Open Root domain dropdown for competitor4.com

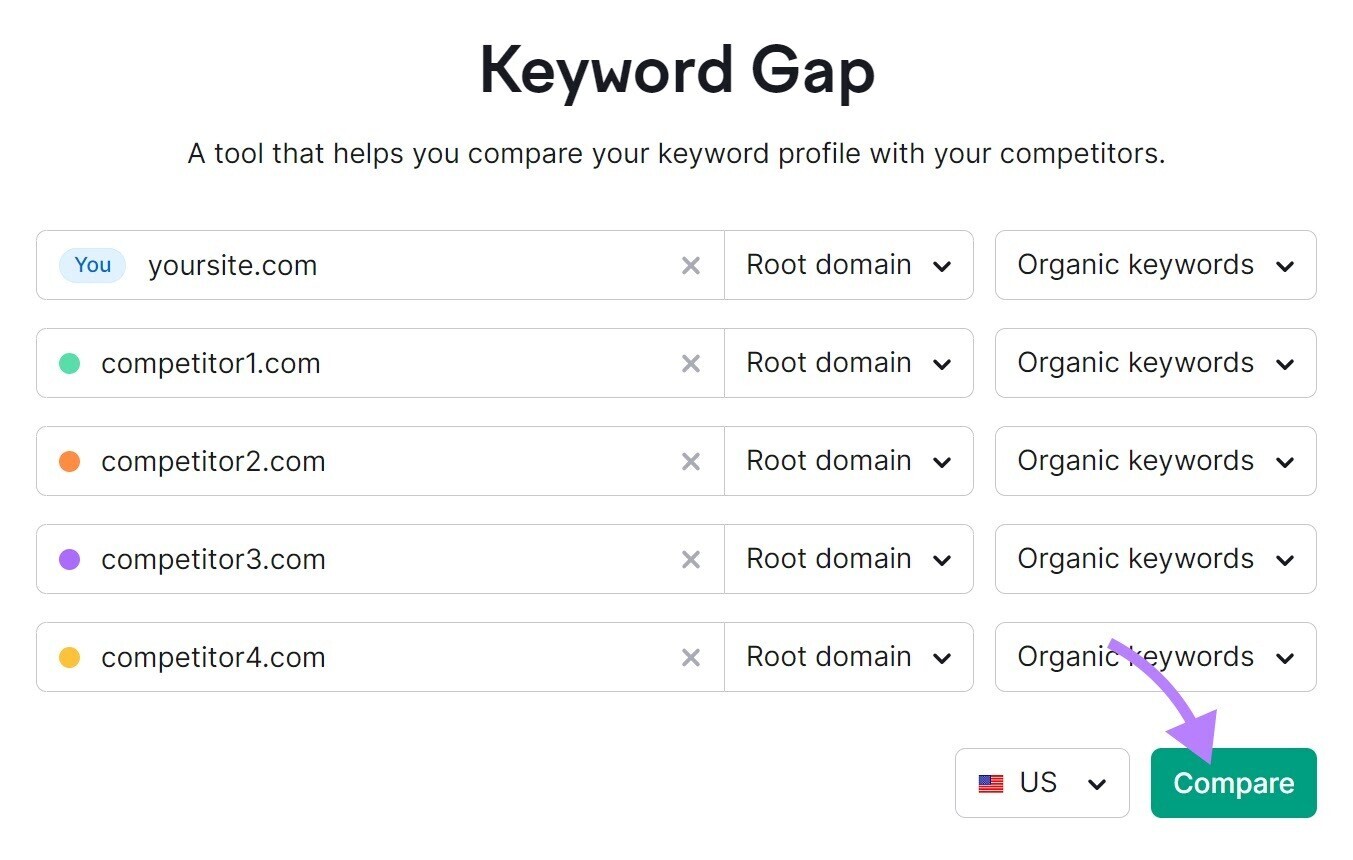coord(849,657)
